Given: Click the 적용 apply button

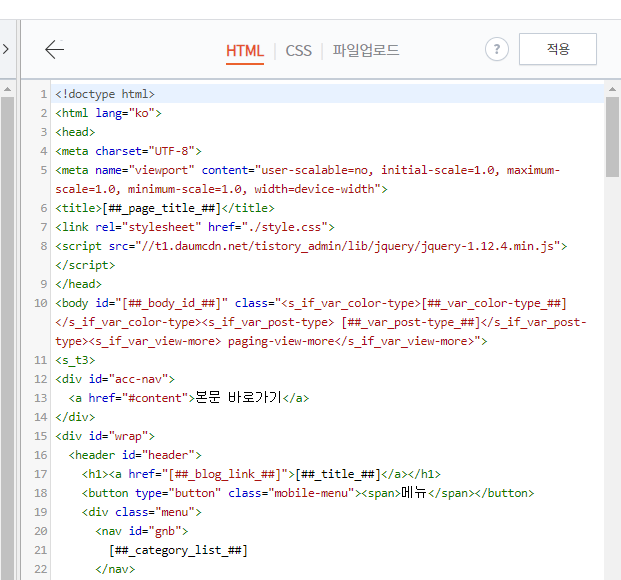Looking at the screenshot, I should click(x=558, y=49).
